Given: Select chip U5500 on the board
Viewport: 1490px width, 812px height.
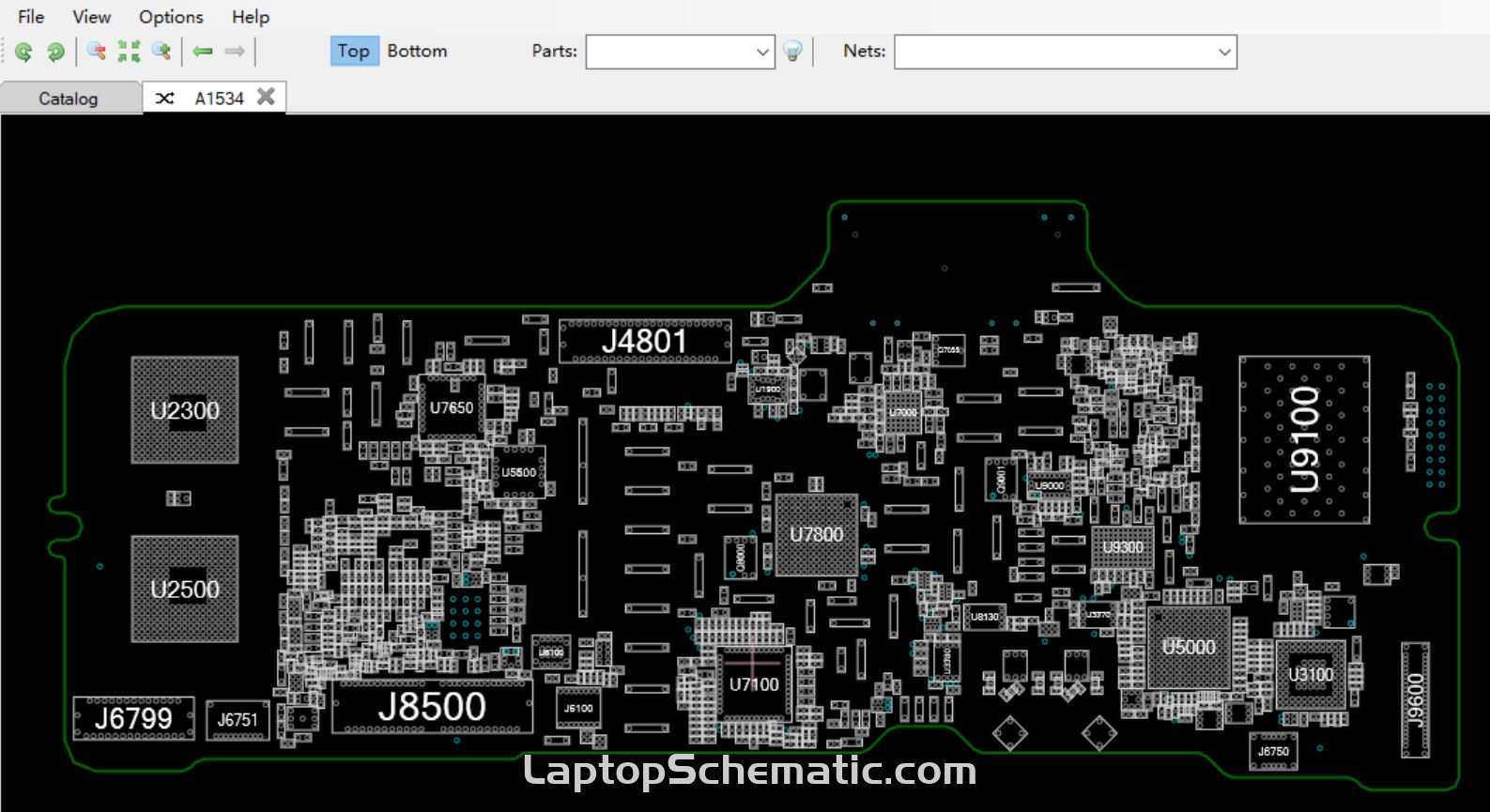Looking at the screenshot, I should (x=518, y=473).
